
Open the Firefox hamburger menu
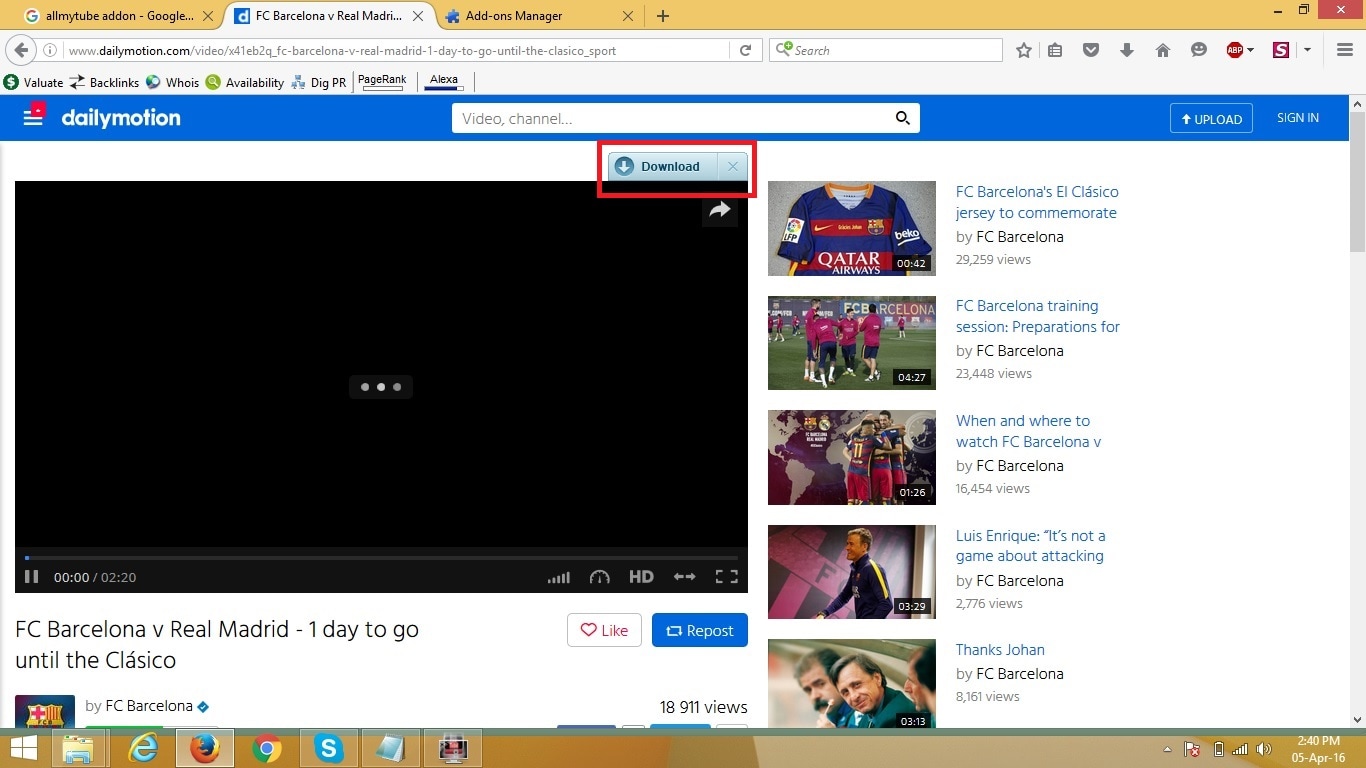coord(1345,50)
